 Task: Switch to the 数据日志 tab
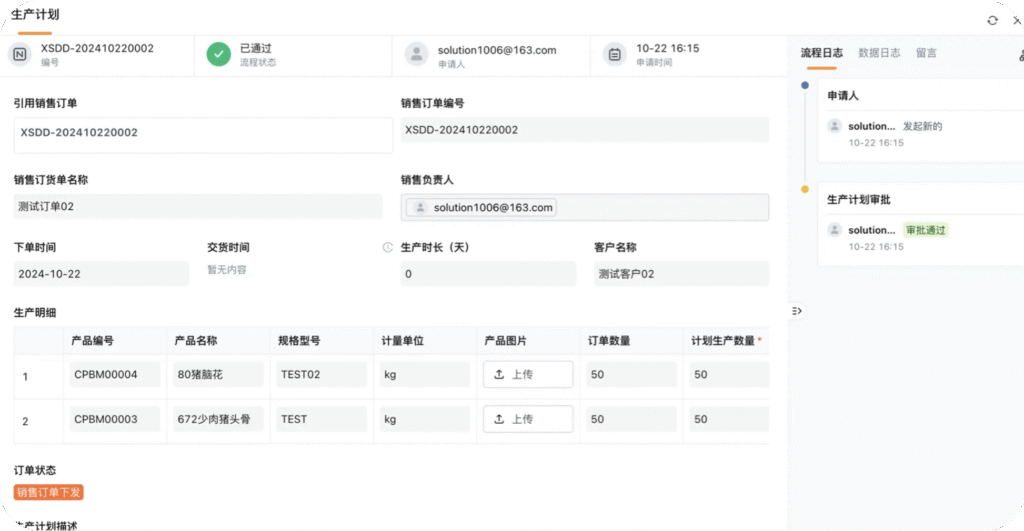click(879, 53)
